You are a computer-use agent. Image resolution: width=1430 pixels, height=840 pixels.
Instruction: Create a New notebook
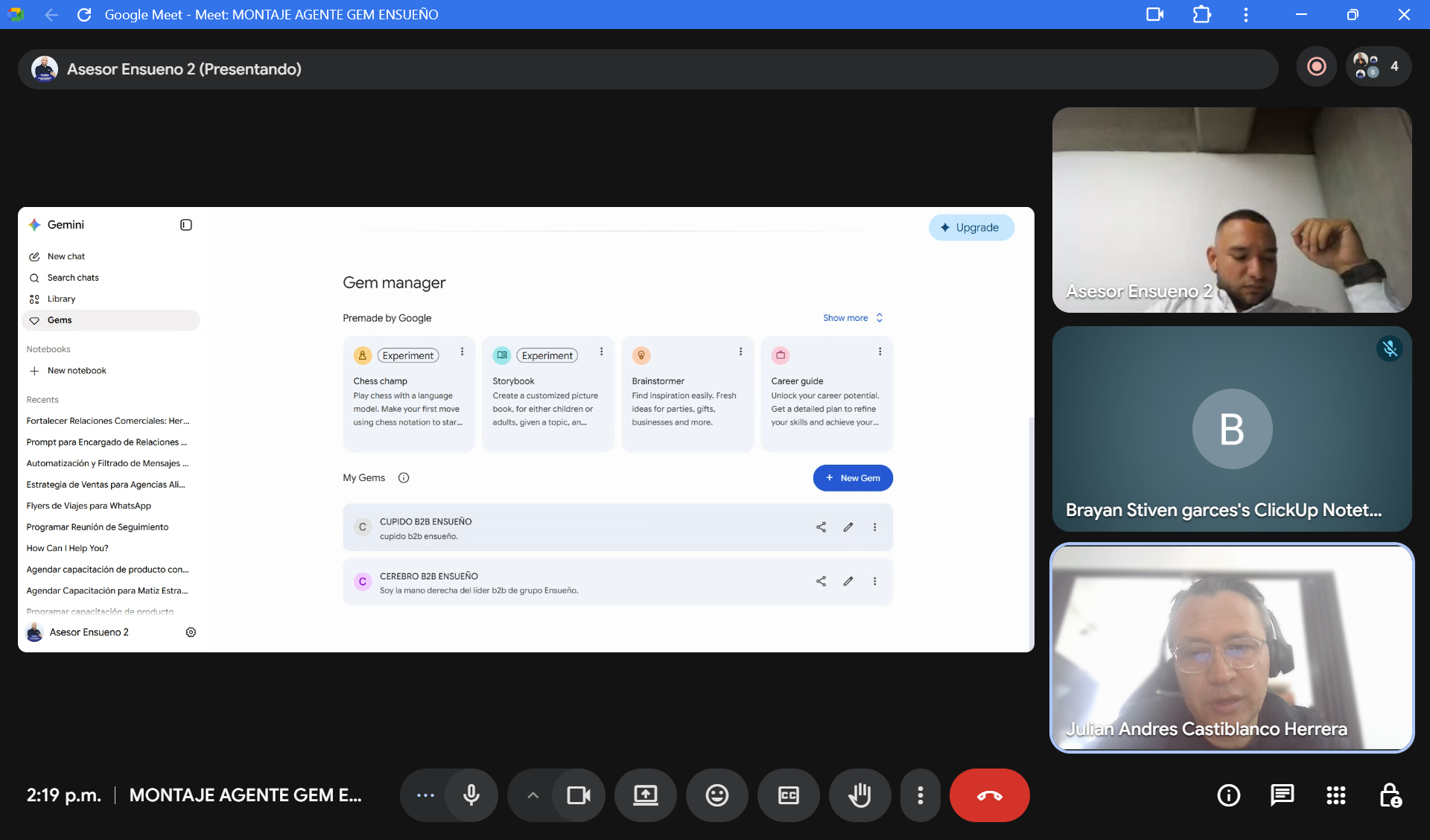pos(110,371)
